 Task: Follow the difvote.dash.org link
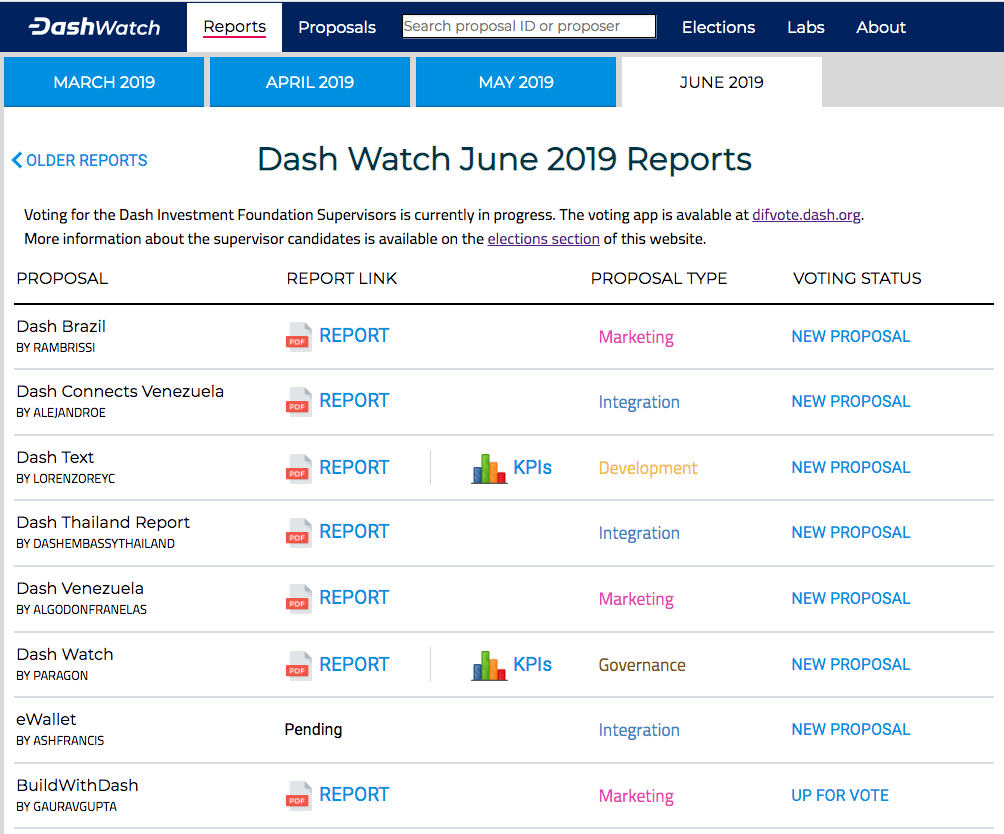(806, 214)
